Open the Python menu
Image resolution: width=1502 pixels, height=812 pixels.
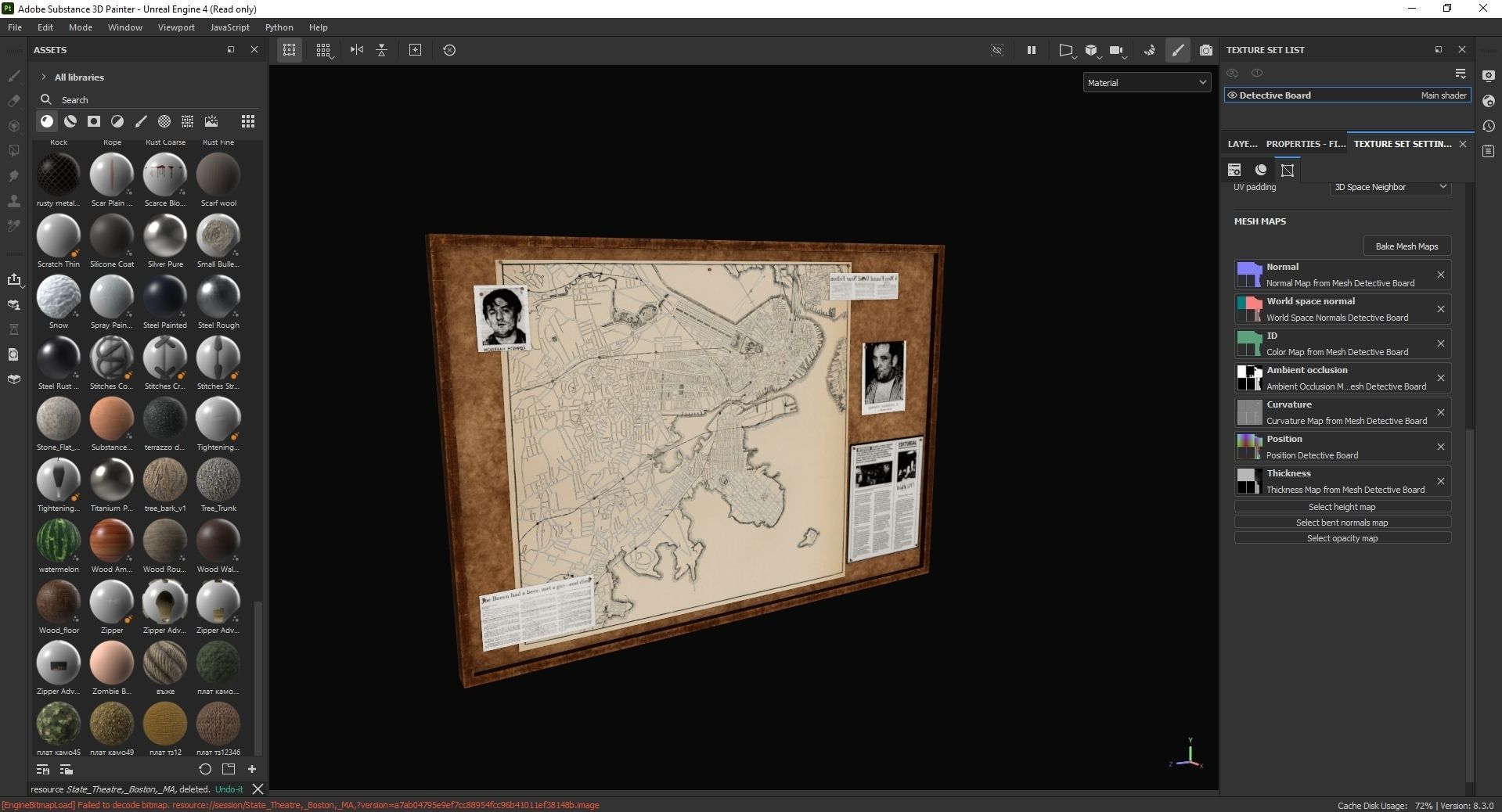click(x=279, y=27)
